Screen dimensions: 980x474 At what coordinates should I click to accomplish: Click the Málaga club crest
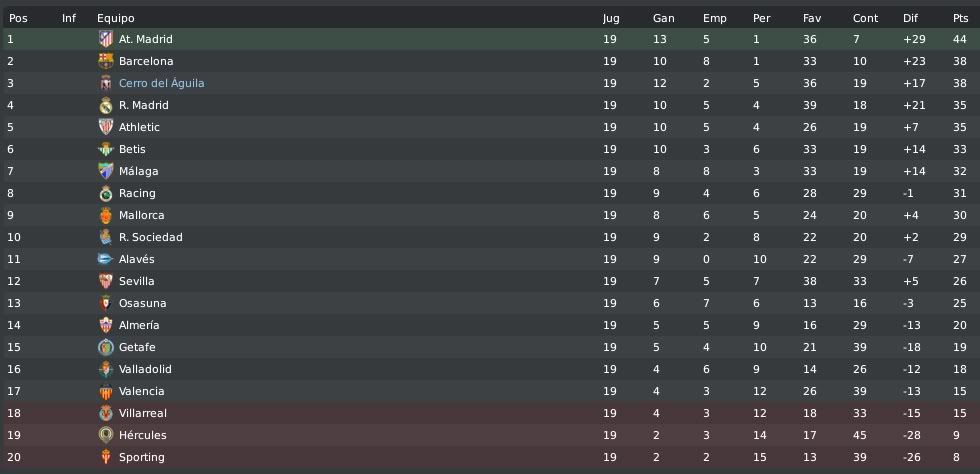(x=106, y=171)
